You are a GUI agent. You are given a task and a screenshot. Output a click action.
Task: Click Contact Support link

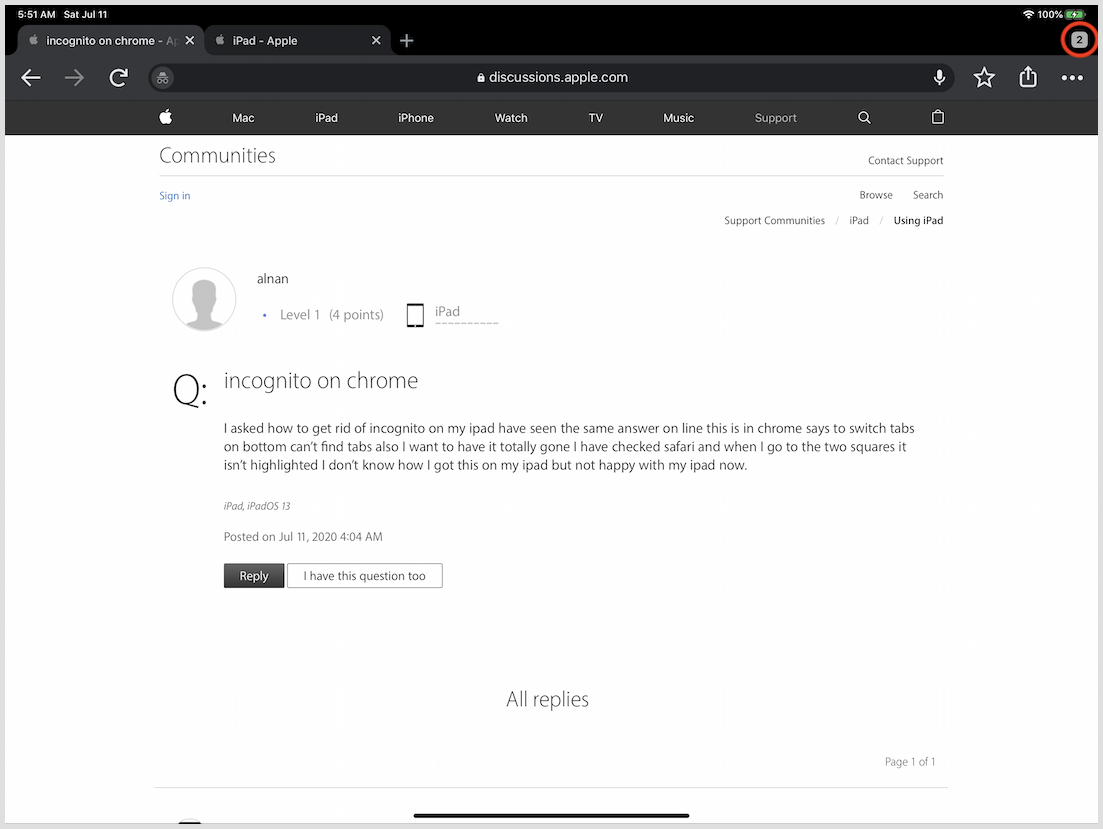pos(905,160)
